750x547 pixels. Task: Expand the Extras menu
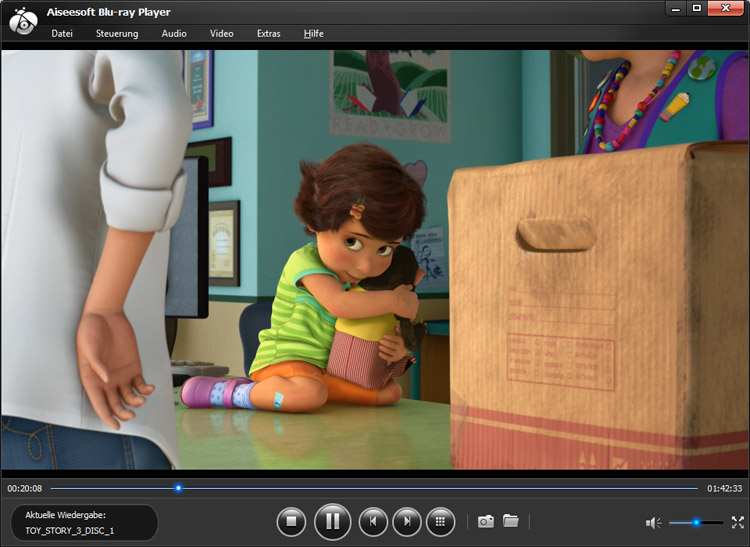[x=268, y=34]
